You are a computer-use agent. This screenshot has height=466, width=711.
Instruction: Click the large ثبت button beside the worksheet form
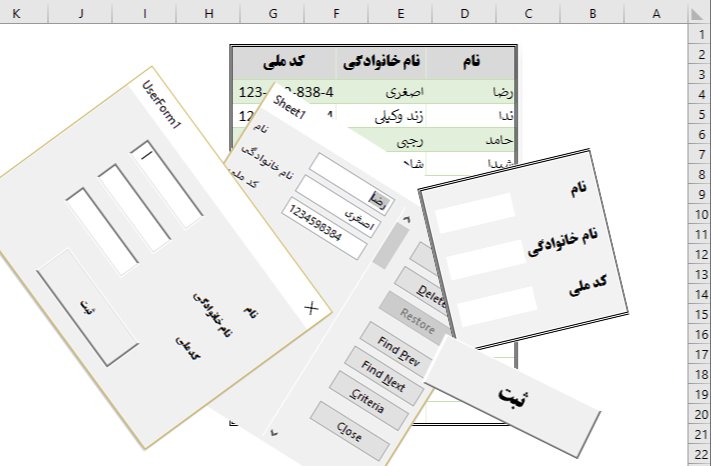click(513, 397)
